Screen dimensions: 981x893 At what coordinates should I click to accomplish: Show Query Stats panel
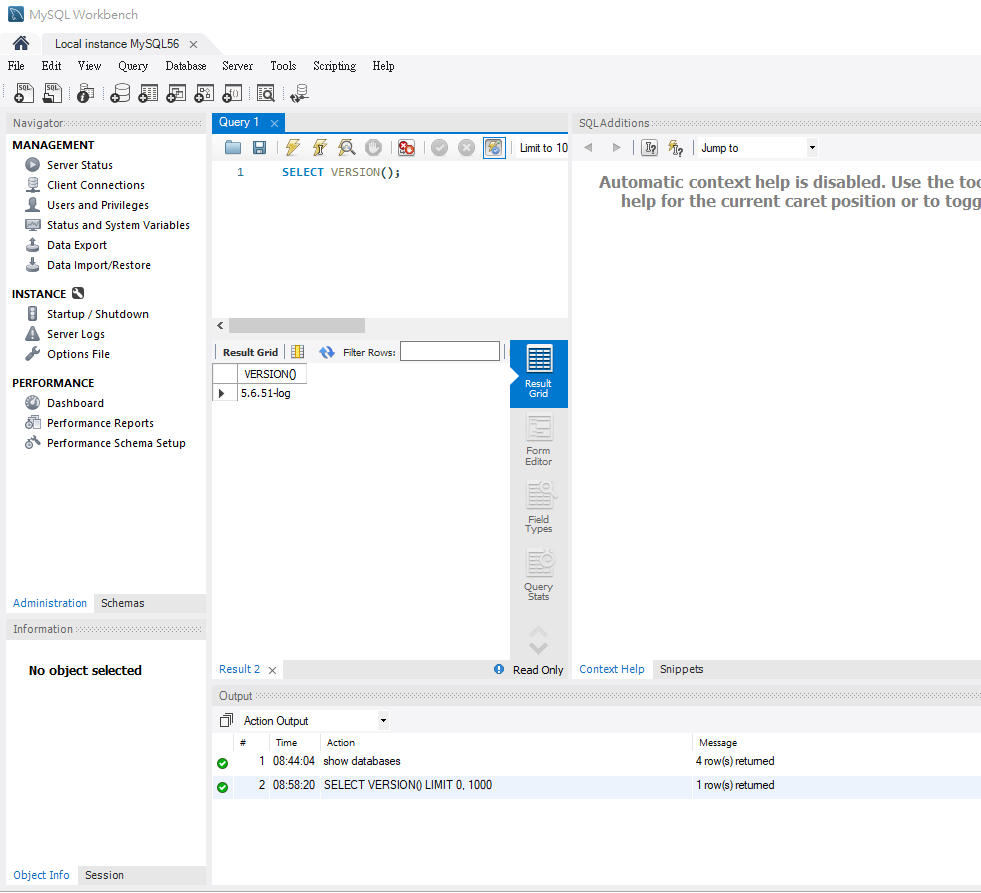(539, 575)
